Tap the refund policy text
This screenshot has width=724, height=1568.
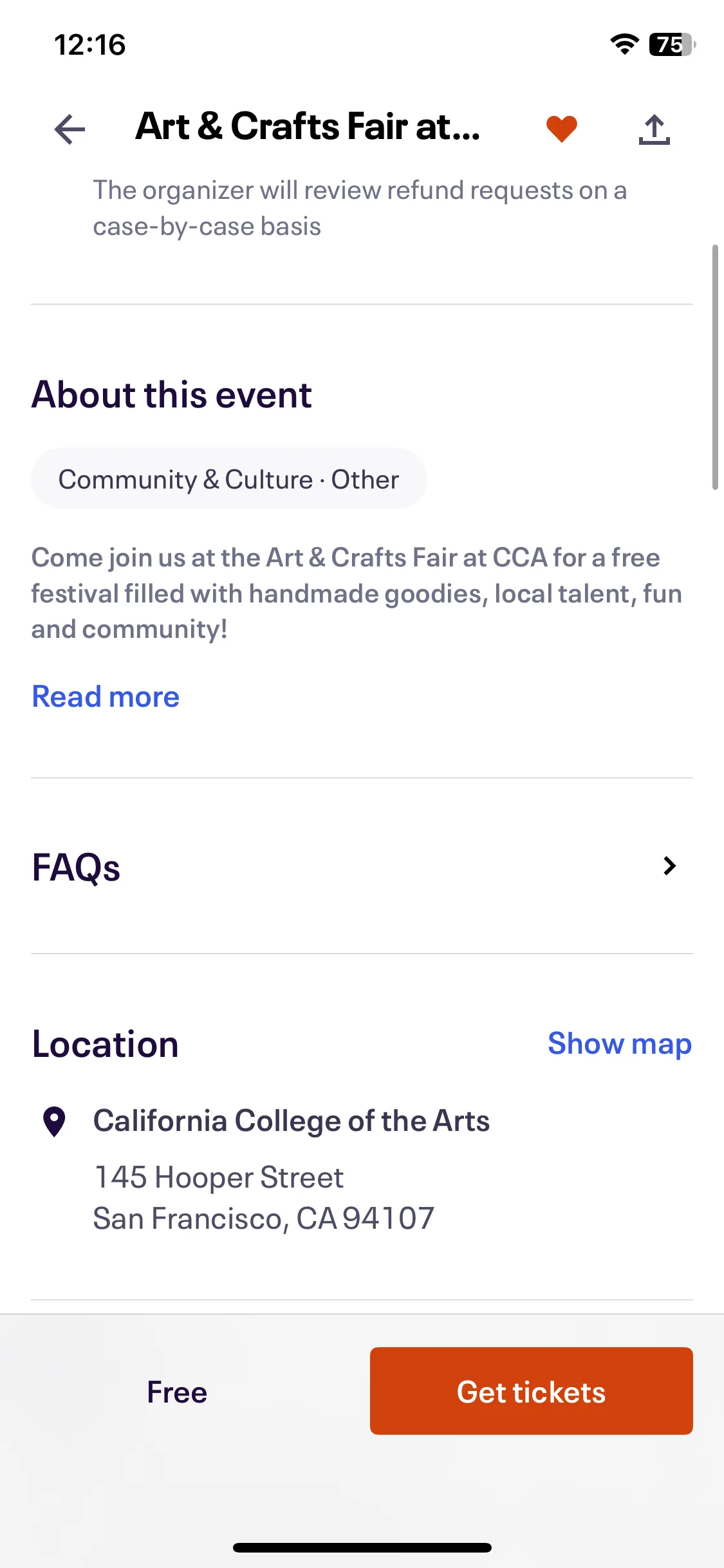[x=360, y=208]
